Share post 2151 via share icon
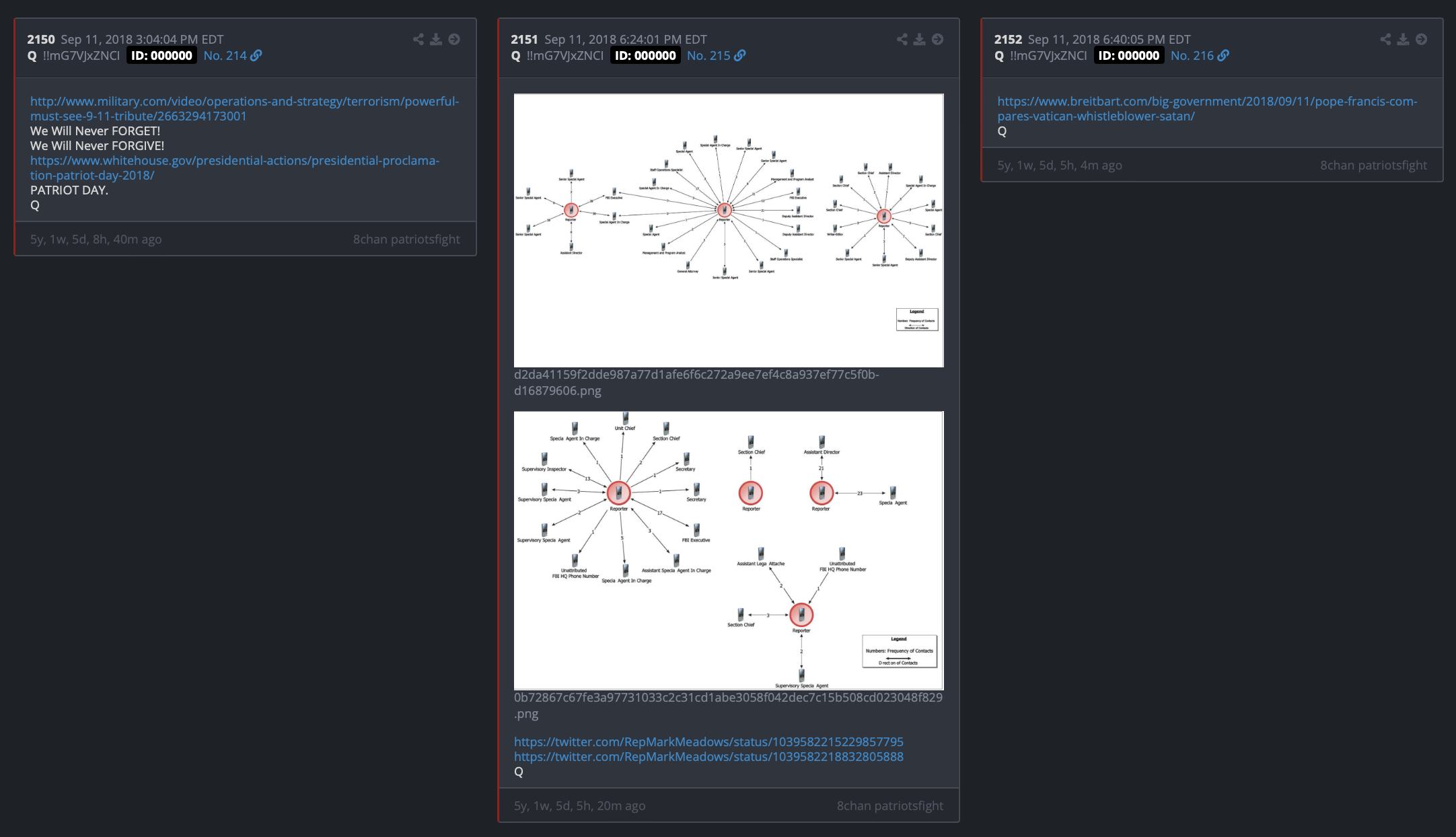This screenshot has height=837, width=1456. coord(902,40)
